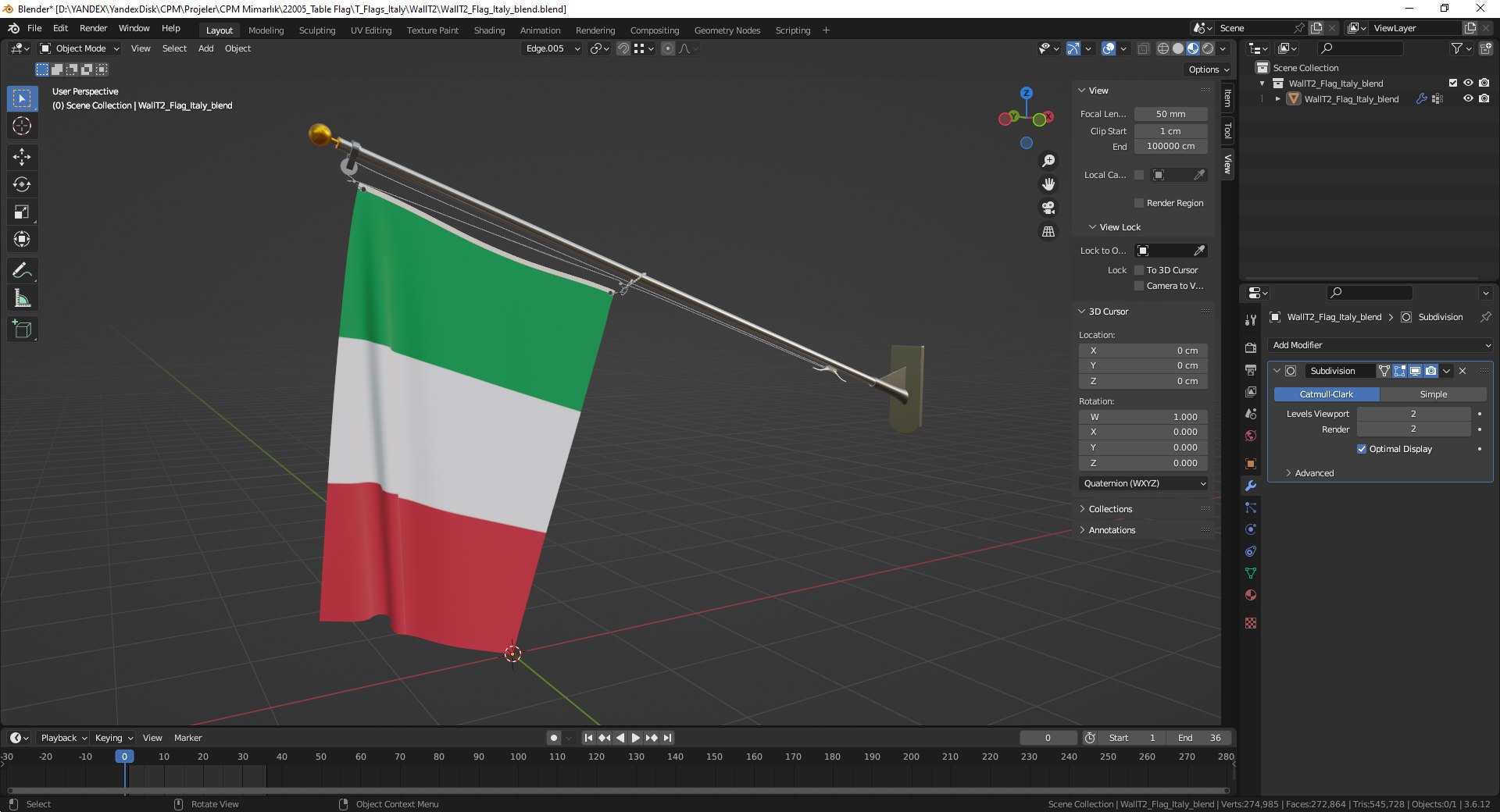Select the Measure tool
The height and width of the screenshot is (812, 1500).
point(22,298)
